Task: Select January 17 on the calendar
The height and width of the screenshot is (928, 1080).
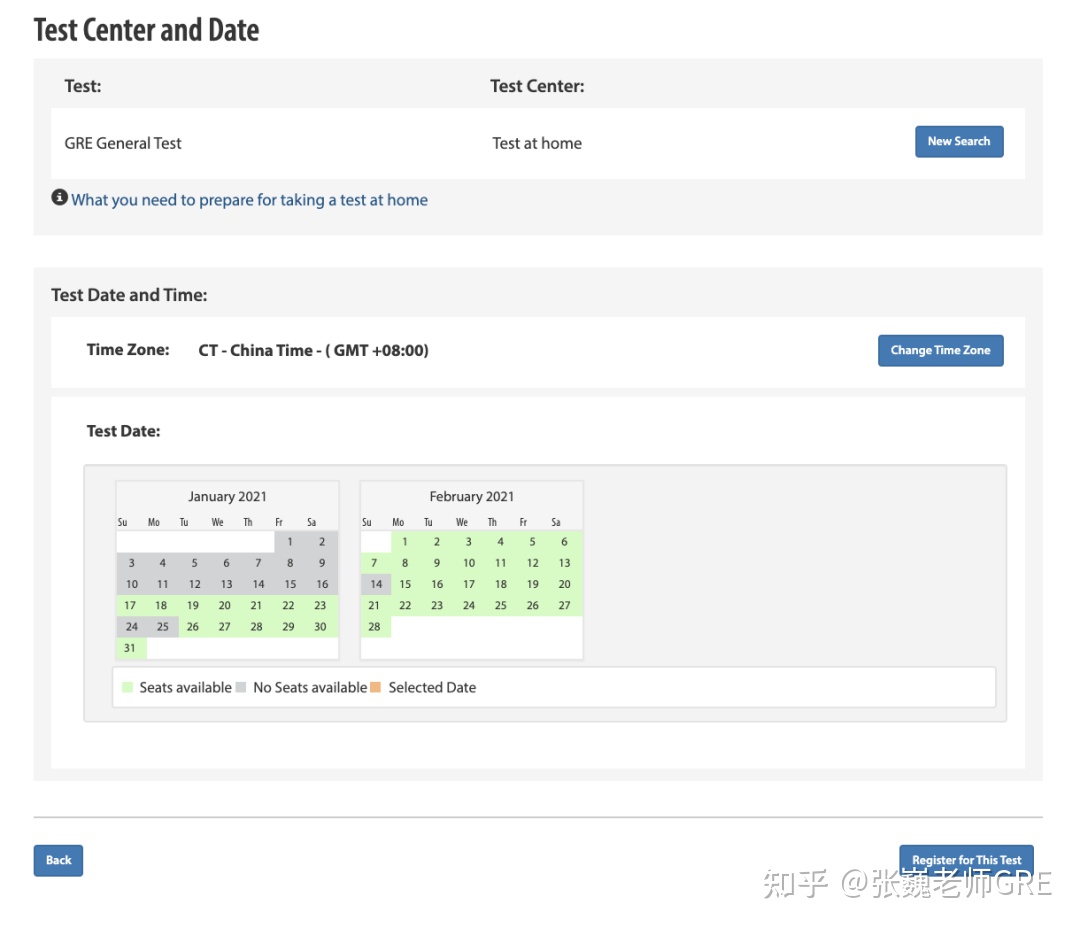Action: [x=130, y=606]
